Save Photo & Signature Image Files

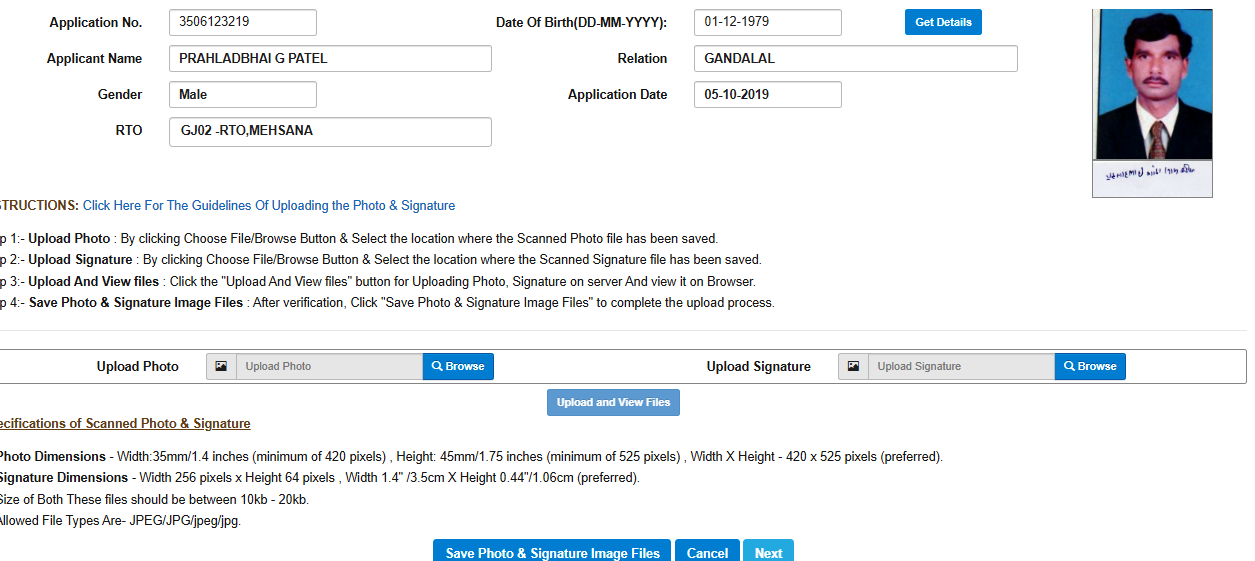pyautogui.click(x=552, y=551)
